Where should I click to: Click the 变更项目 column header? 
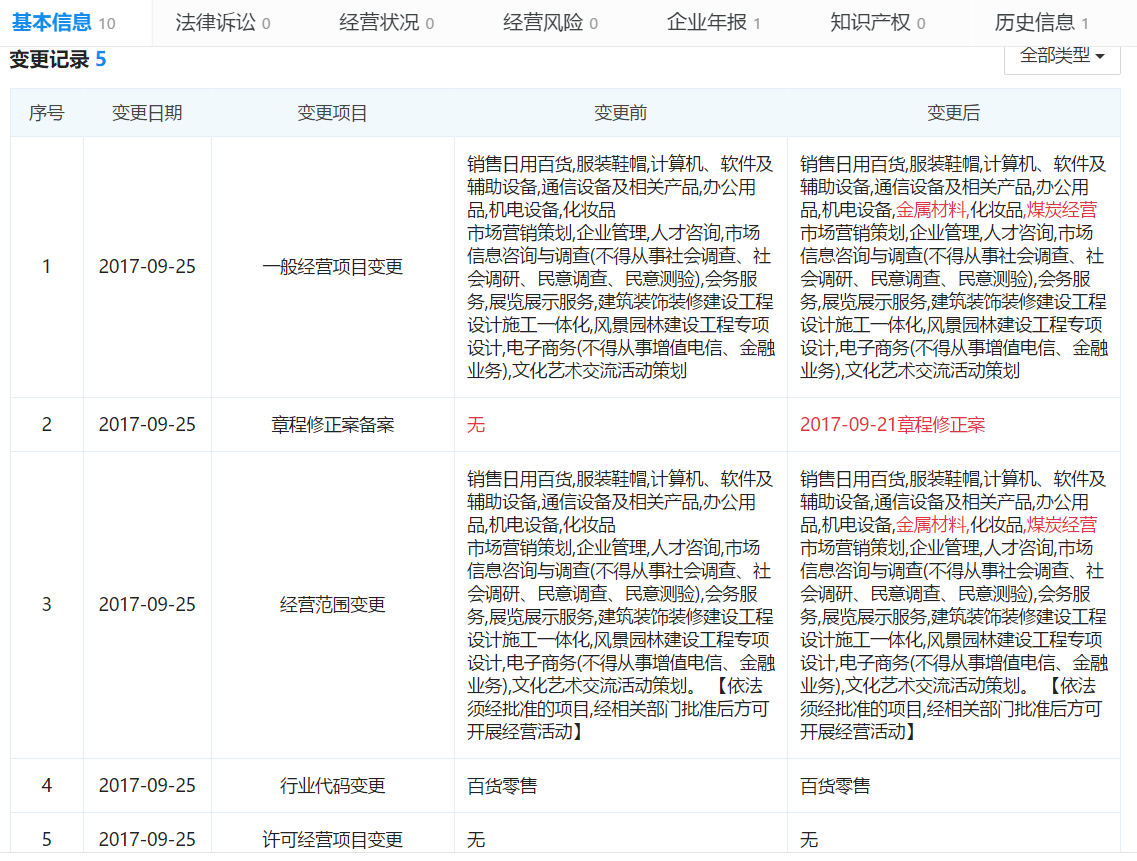[332, 113]
